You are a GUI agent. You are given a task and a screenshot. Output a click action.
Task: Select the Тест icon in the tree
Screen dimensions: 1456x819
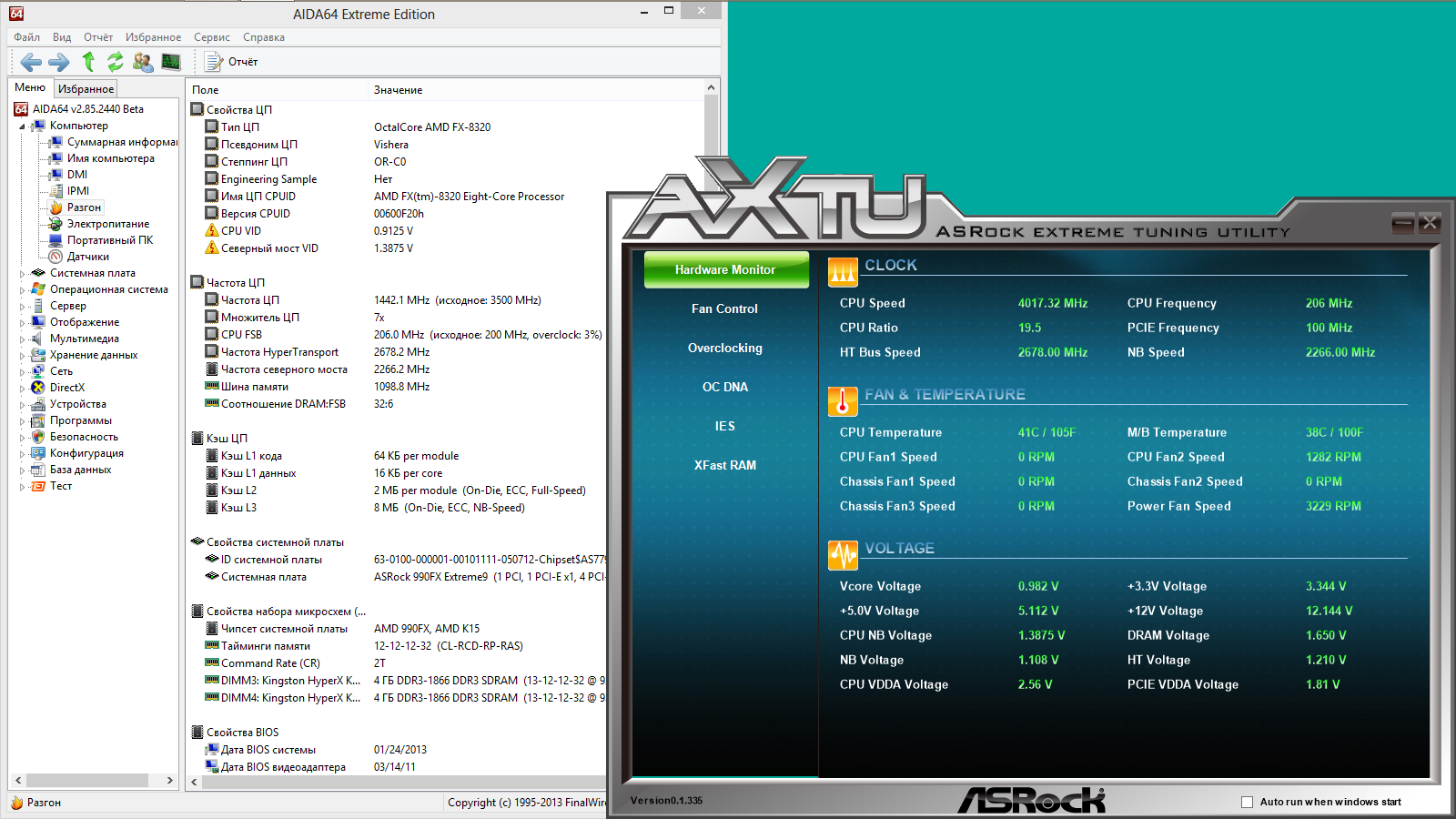[38, 486]
